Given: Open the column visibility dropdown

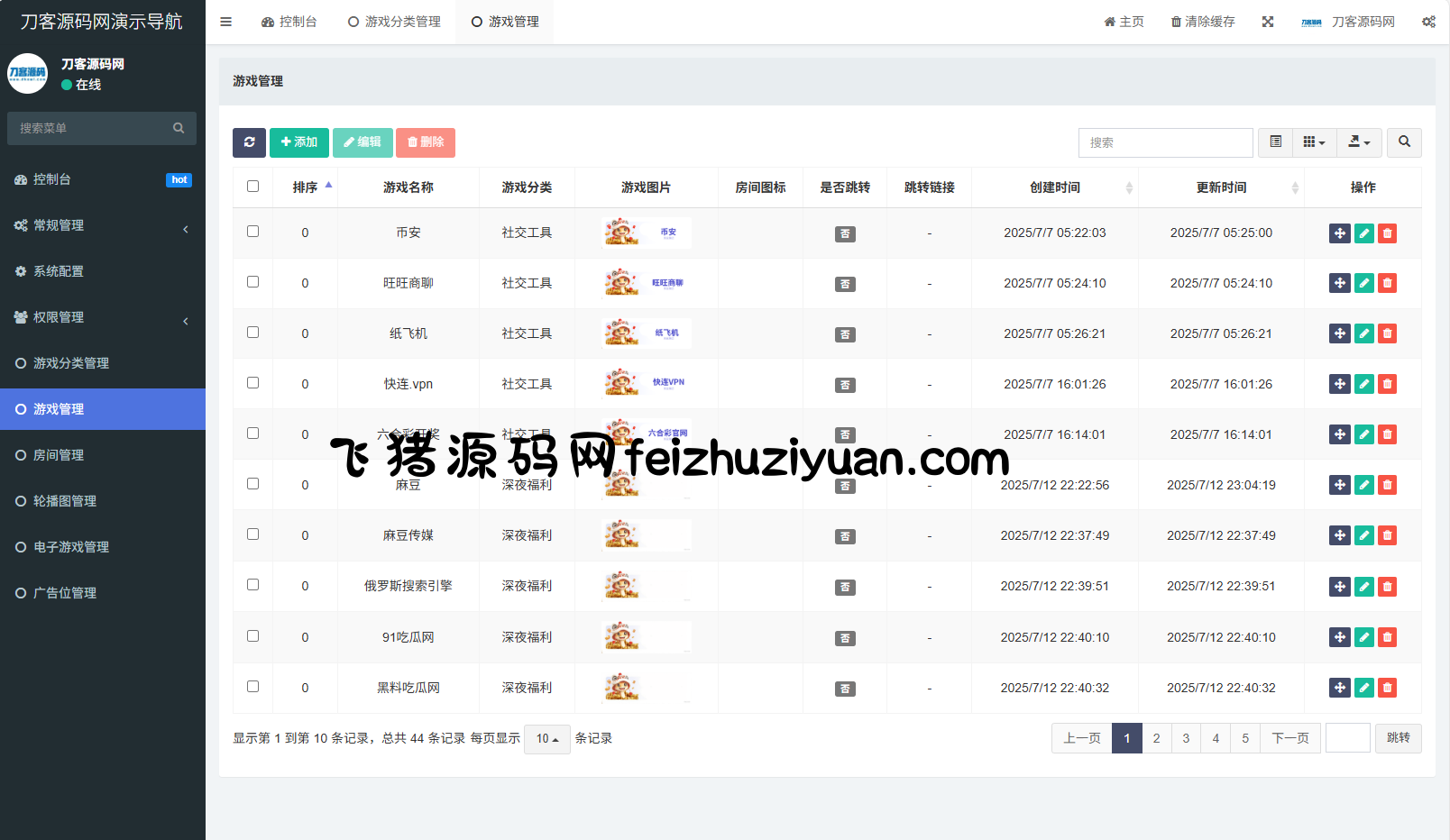Looking at the screenshot, I should (x=1314, y=142).
